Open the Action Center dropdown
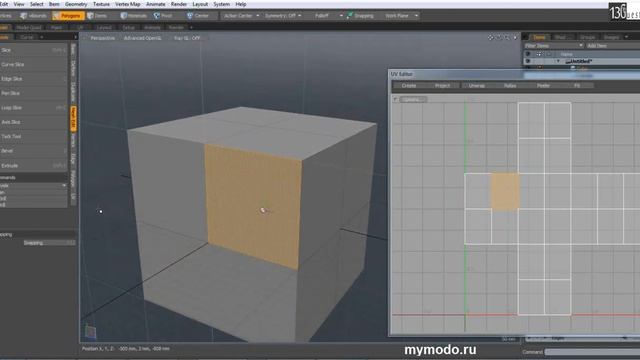Viewport: 640px width, 360px height. [x=241, y=16]
